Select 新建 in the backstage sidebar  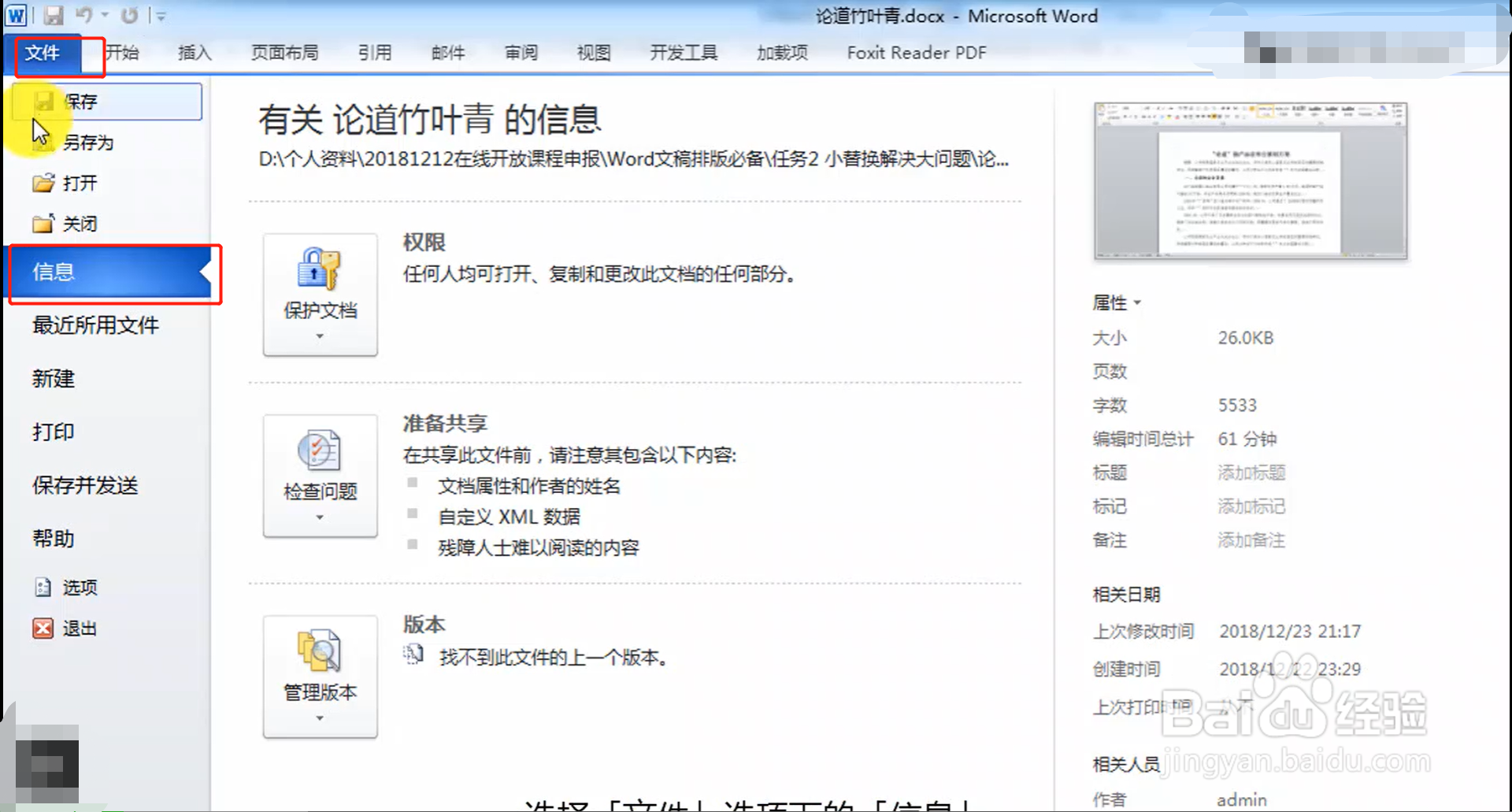pos(54,379)
